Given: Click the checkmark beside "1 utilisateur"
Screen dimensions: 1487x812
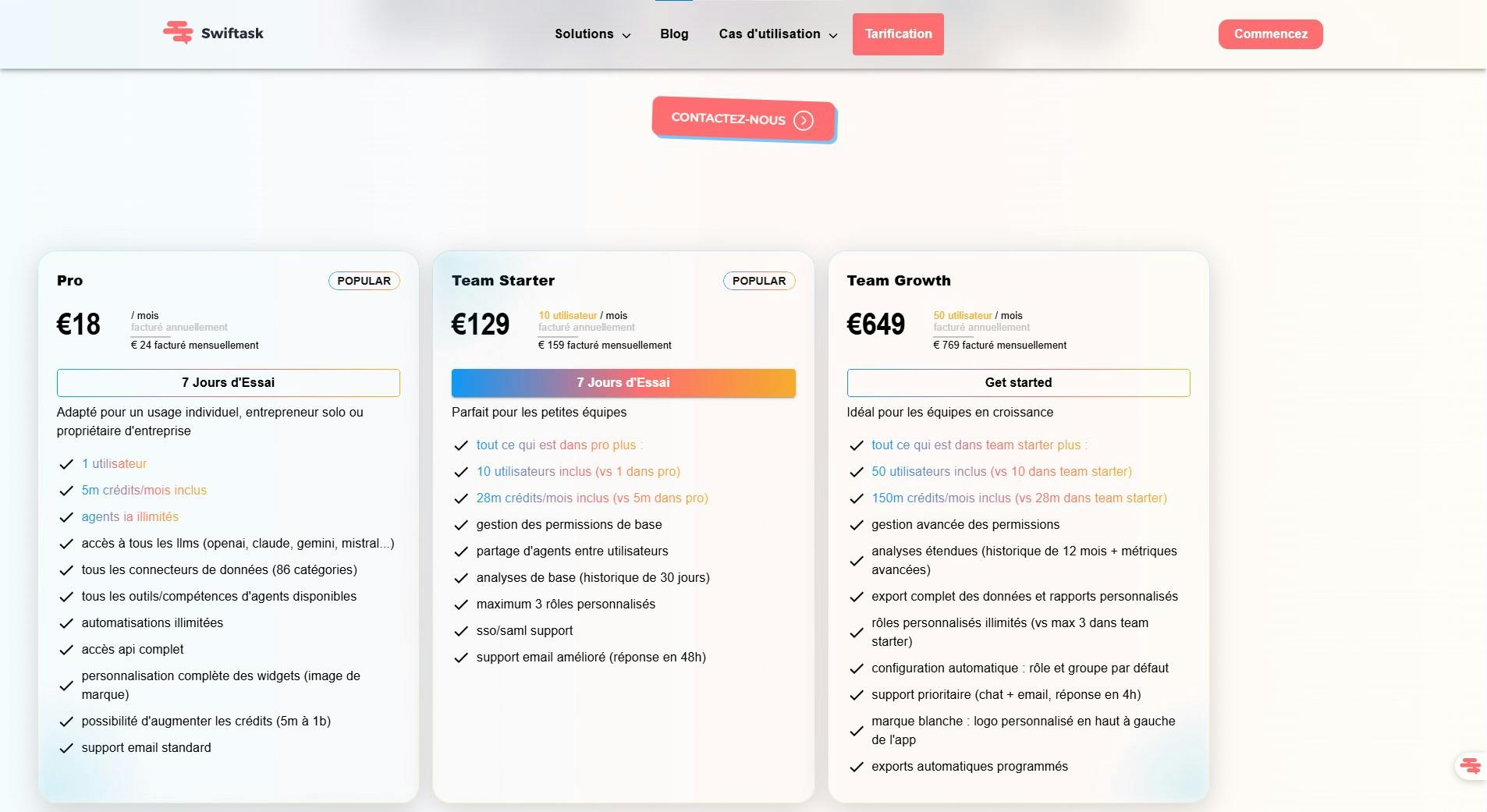Looking at the screenshot, I should point(65,464).
